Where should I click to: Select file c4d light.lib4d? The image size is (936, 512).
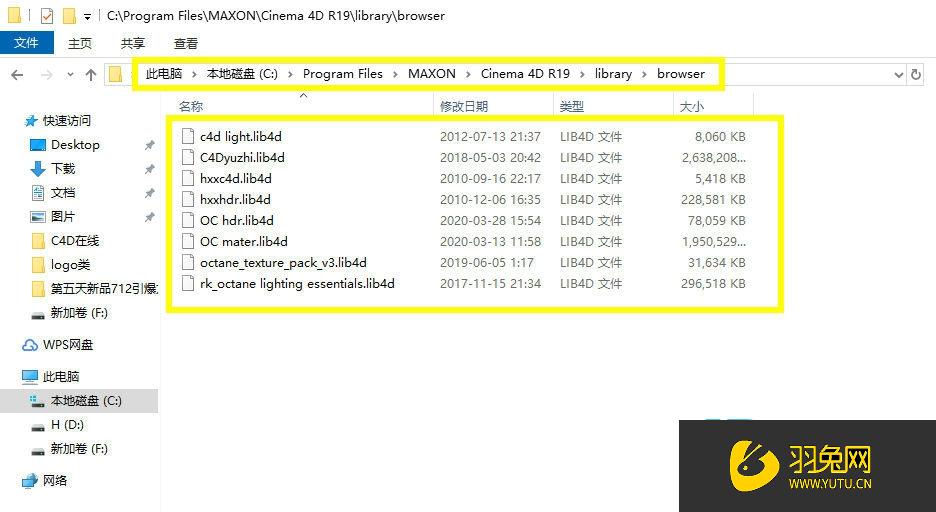[241, 137]
